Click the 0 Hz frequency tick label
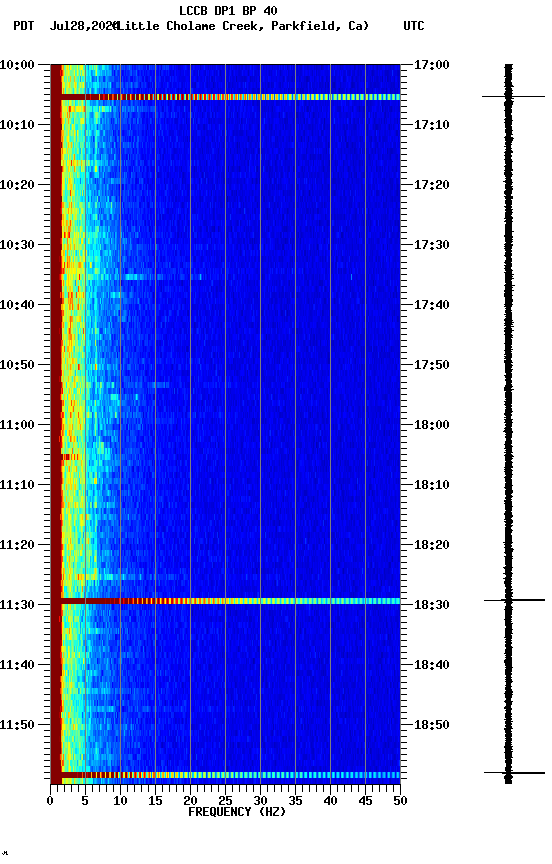 (x=50, y=801)
